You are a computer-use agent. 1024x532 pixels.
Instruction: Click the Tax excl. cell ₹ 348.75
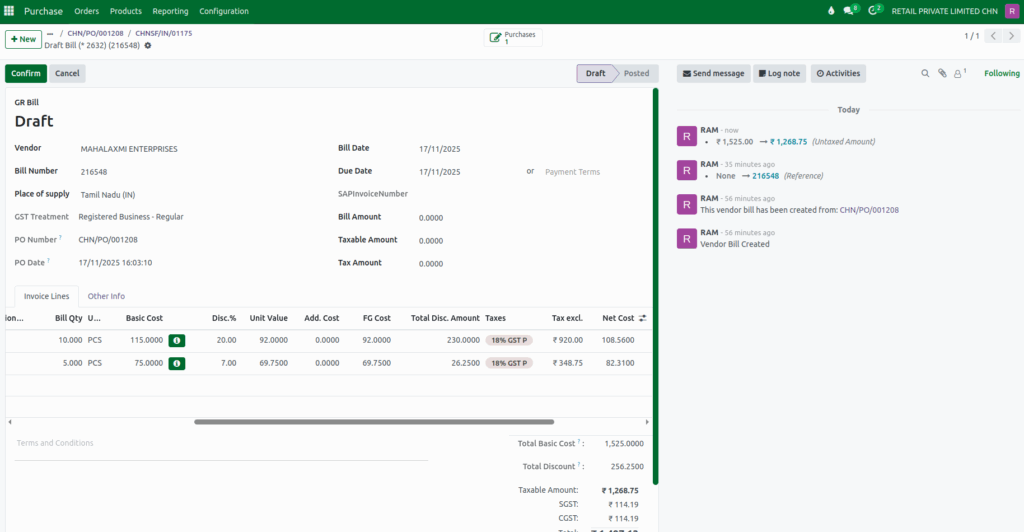pos(568,363)
